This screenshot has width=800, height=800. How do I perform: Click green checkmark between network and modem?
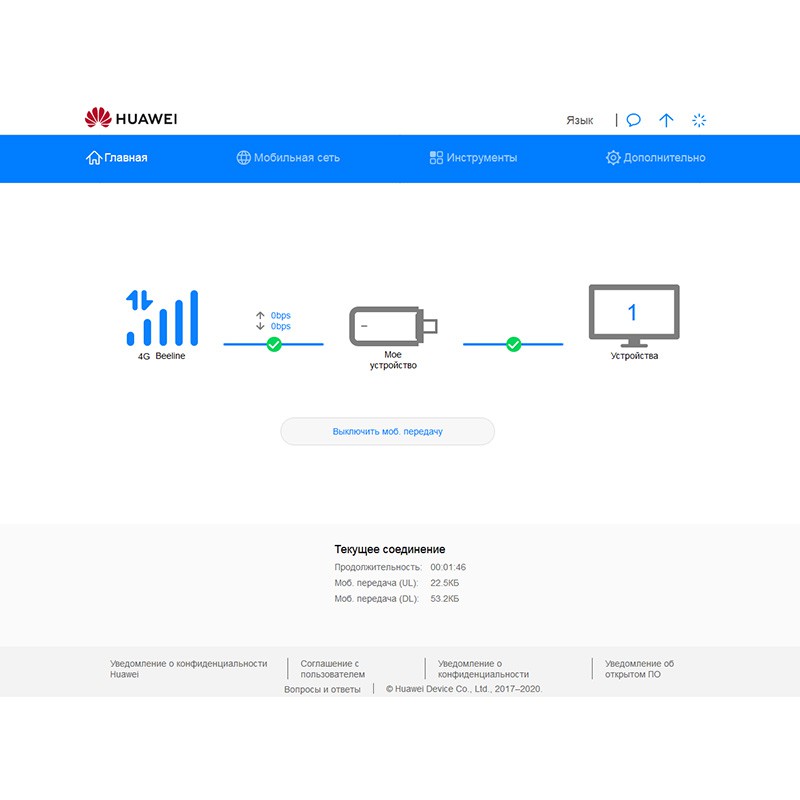click(x=274, y=344)
